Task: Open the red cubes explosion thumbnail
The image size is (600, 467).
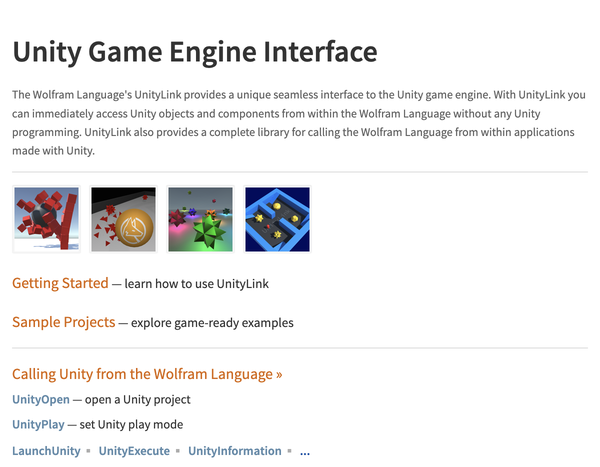Action: pyautogui.click(x=46, y=219)
